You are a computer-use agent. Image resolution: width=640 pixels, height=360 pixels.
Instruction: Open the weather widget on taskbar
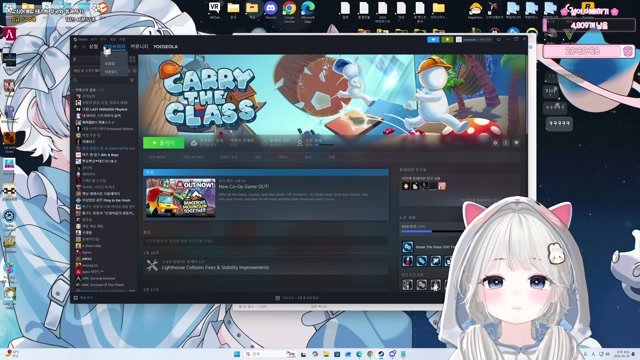[11, 354]
